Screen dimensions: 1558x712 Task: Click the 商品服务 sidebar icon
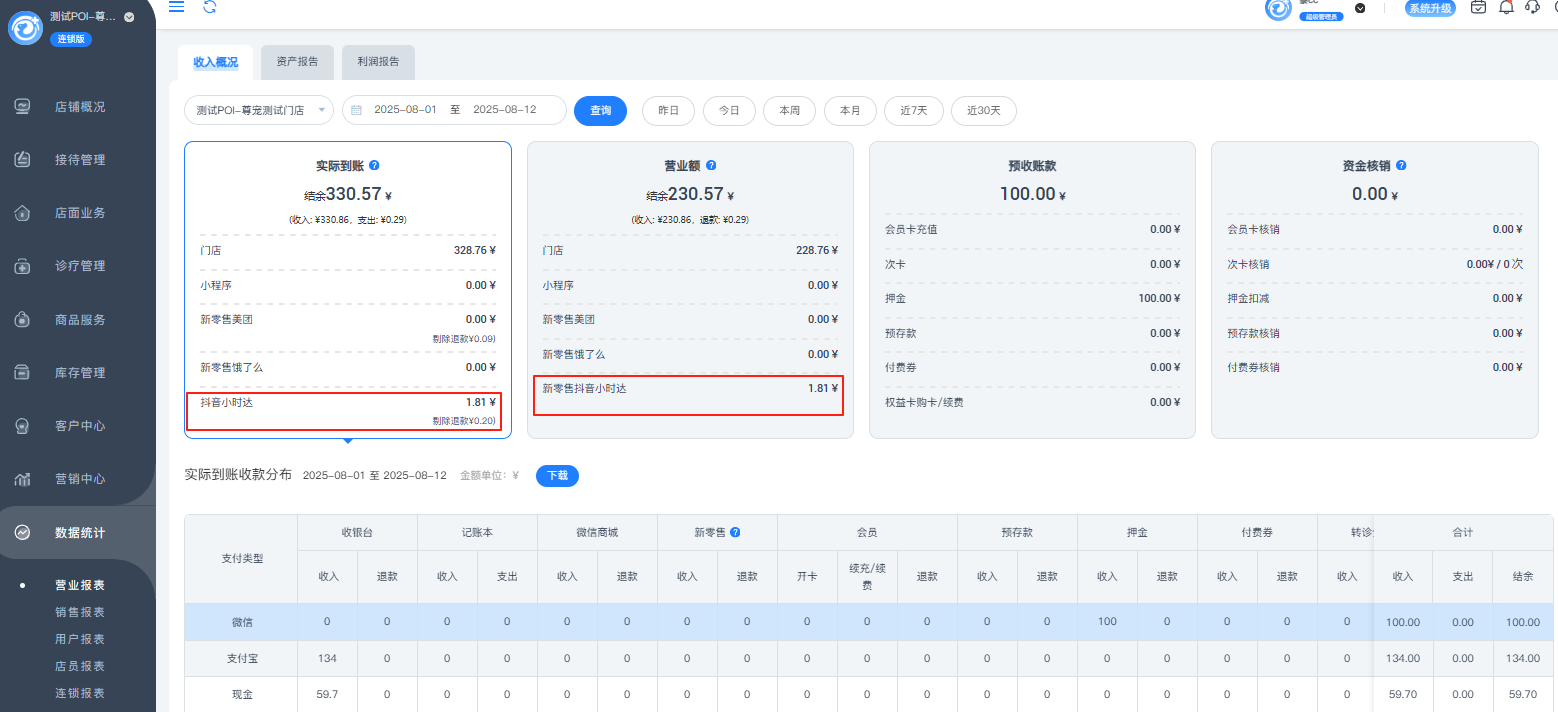coord(22,320)
